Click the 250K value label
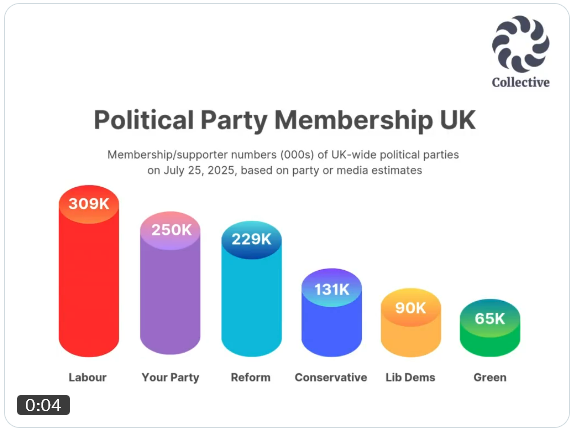Screen dimensions: 575x430 tap(171, 230)
